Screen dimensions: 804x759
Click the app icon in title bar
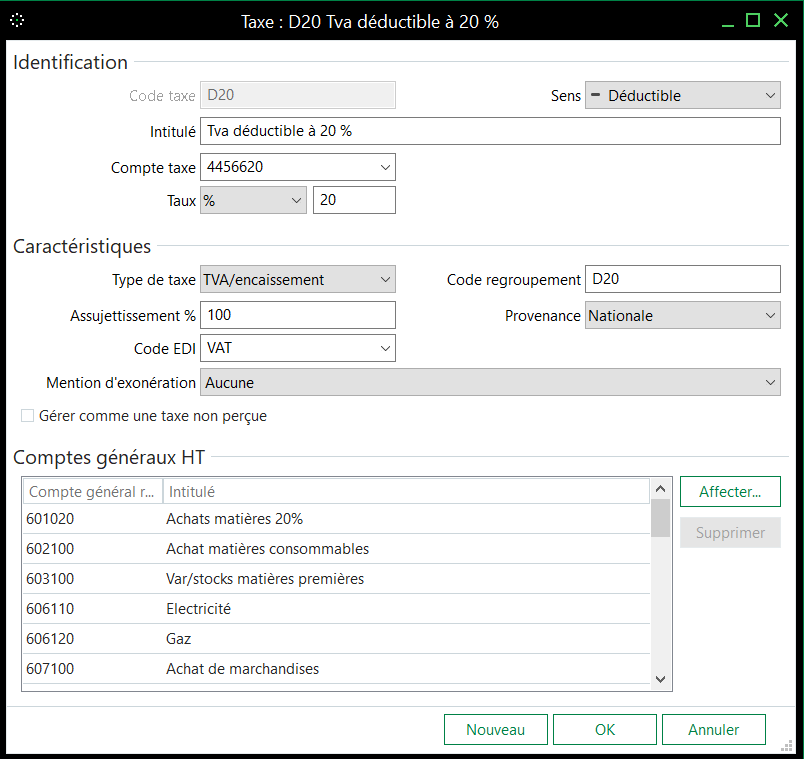pos(18,20)
